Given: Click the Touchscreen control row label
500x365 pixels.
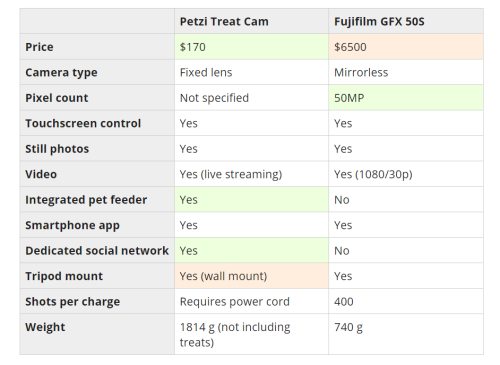Looking at the screenshot, I should [x=97, y=123].
